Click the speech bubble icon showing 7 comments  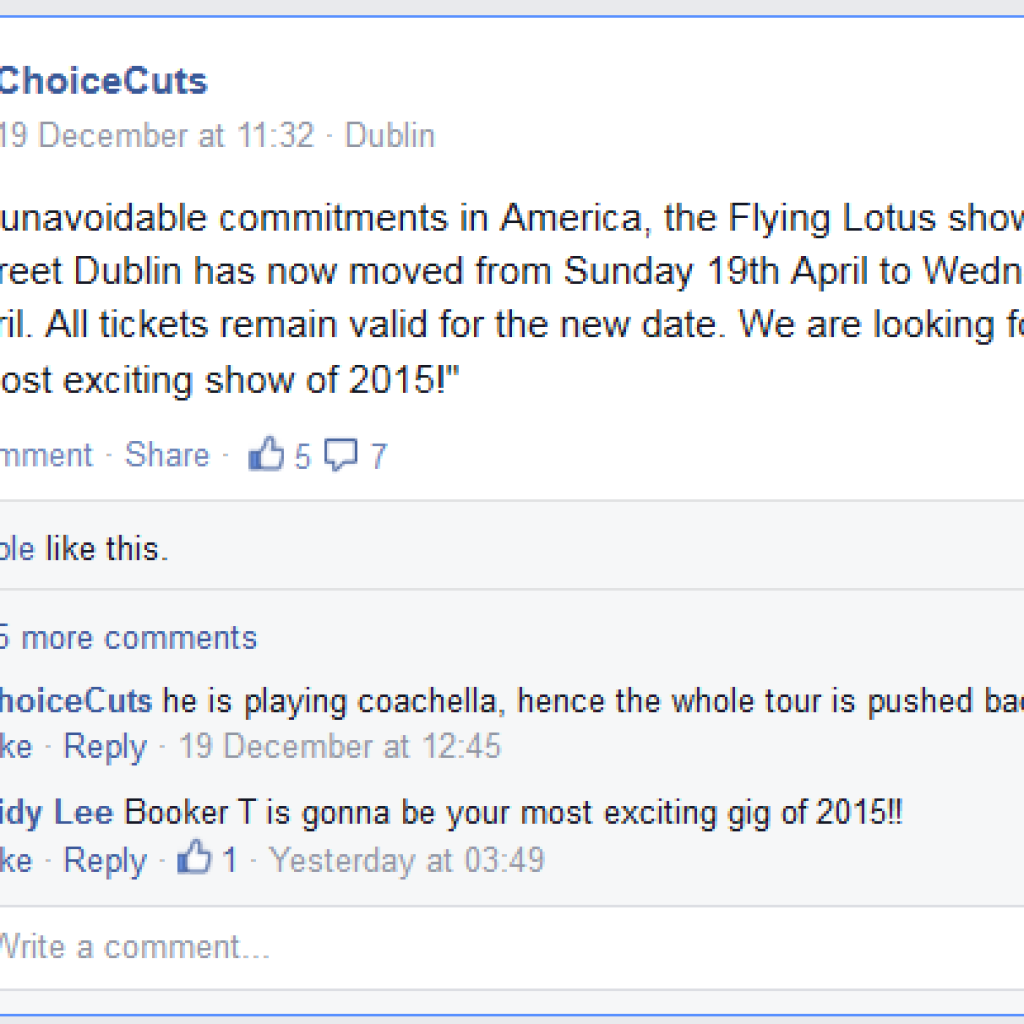[x=340, y=455]
